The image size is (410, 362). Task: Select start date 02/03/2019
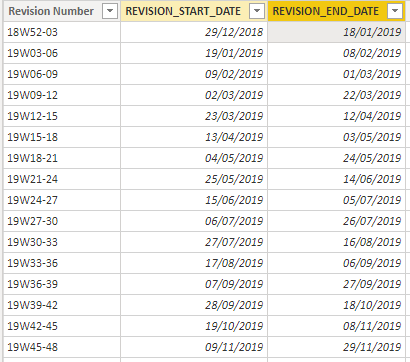click(194, 95)
